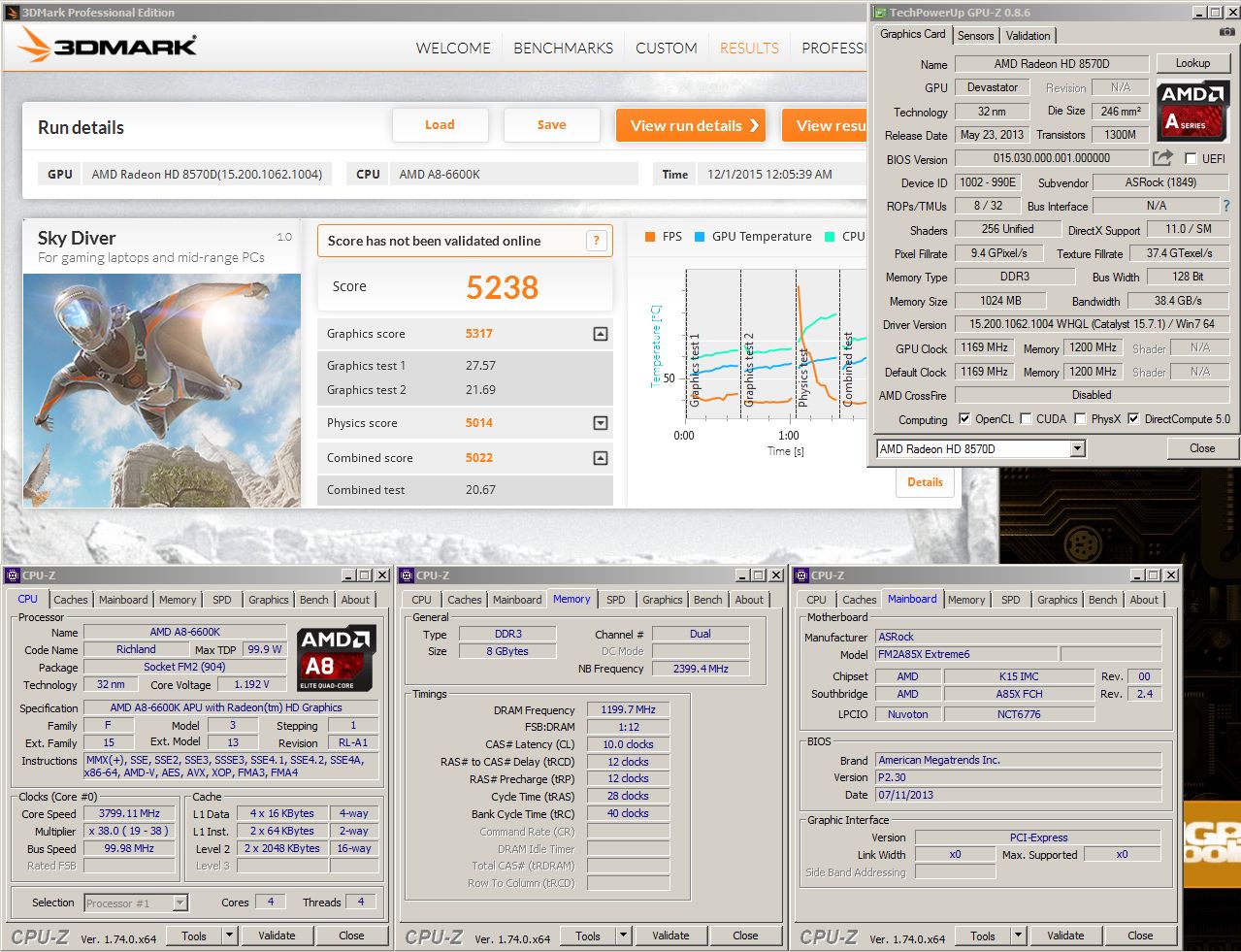Click the Code Name value Richland

[x=136, y=650]
